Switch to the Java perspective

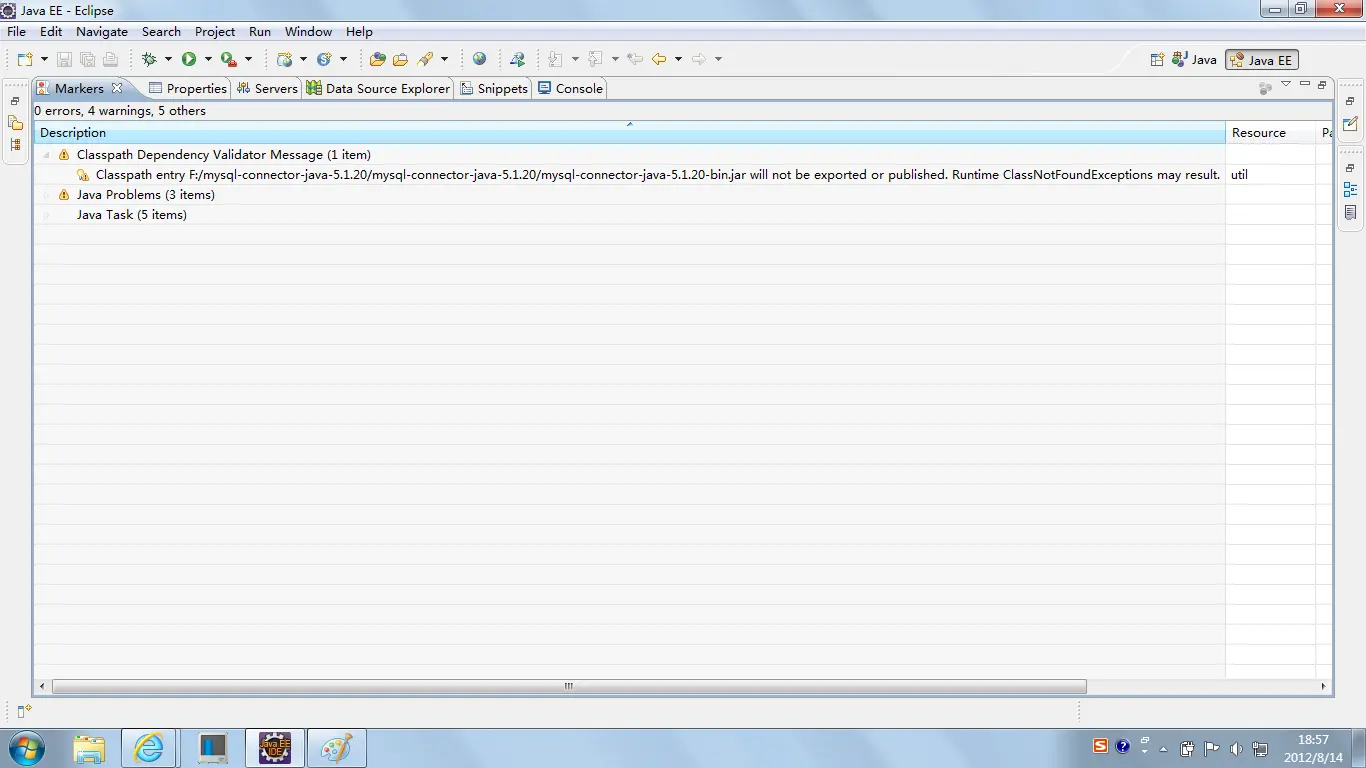coord(1194,60)
